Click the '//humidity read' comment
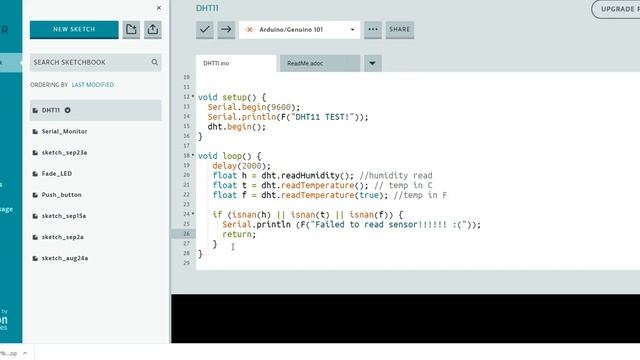 coord(396,176)
